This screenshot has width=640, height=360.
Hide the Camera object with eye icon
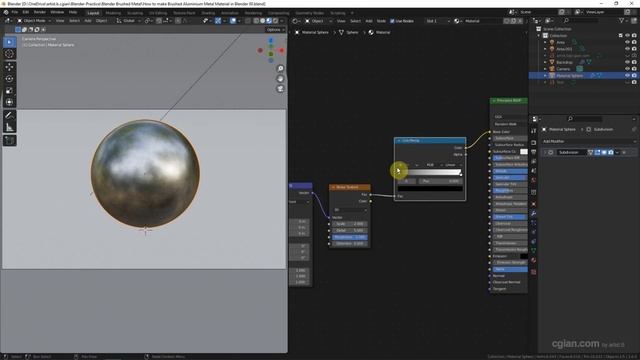[x=627, y=69]
